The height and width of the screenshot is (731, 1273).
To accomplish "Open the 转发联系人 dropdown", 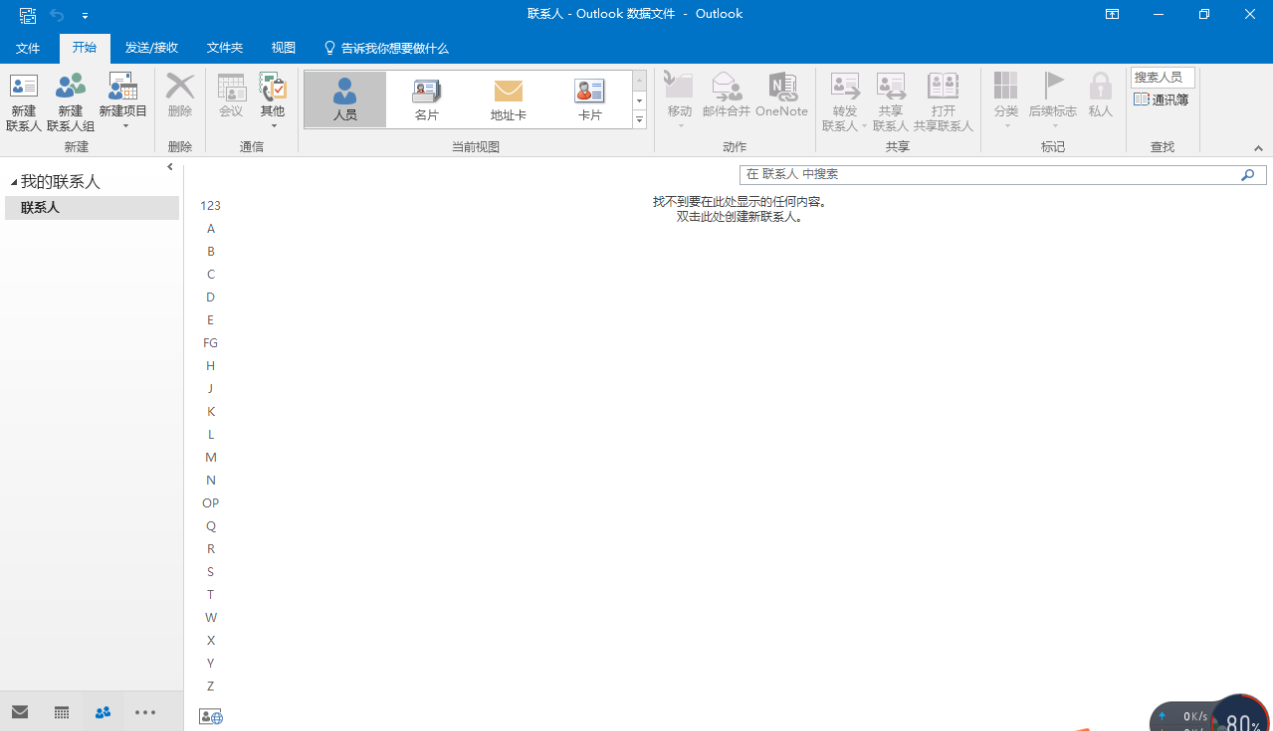I will (x=845, y=101).
